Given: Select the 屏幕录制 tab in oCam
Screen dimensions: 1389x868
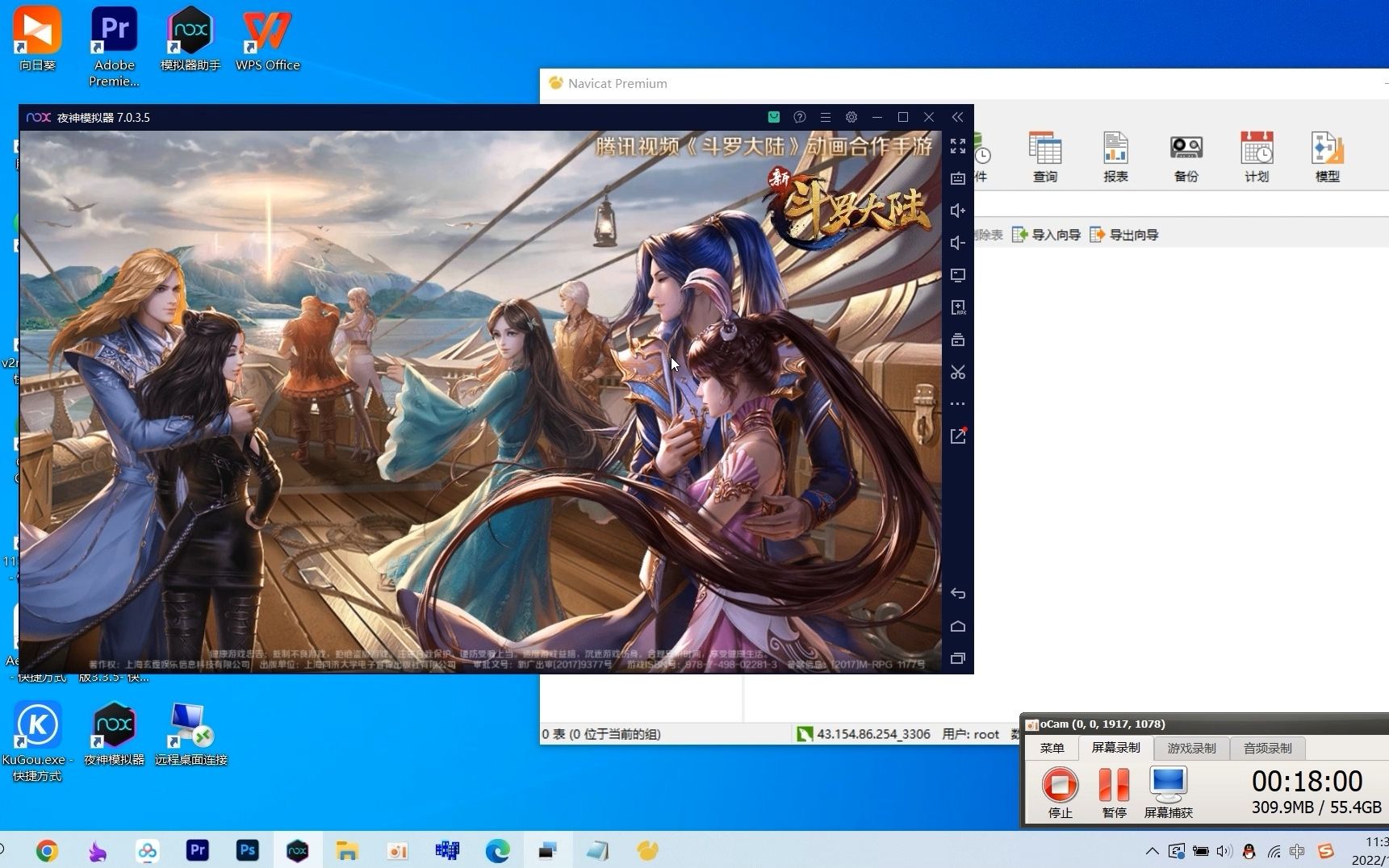Looking at the screenshot, I should 1115,748.
